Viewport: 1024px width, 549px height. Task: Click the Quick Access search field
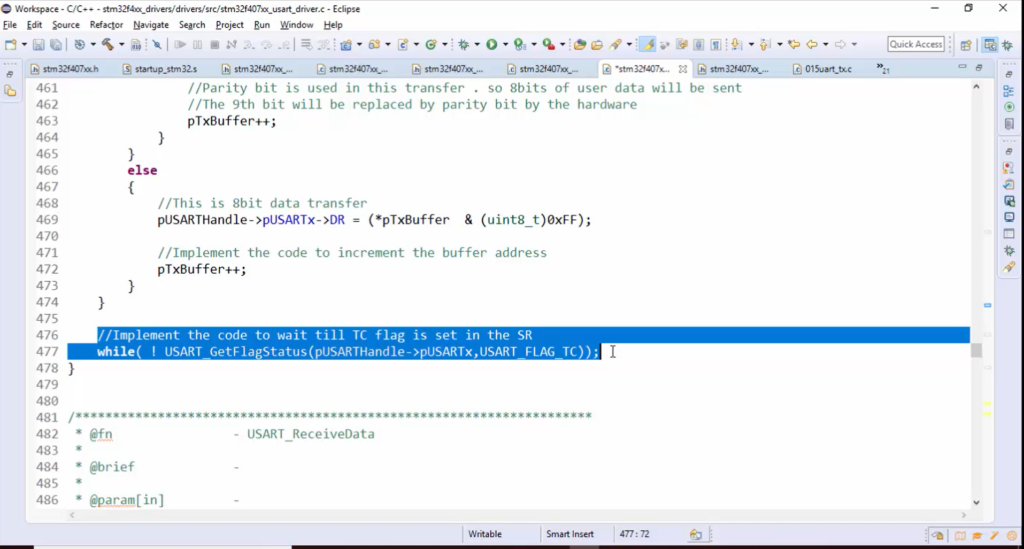[x=916, y=44]
